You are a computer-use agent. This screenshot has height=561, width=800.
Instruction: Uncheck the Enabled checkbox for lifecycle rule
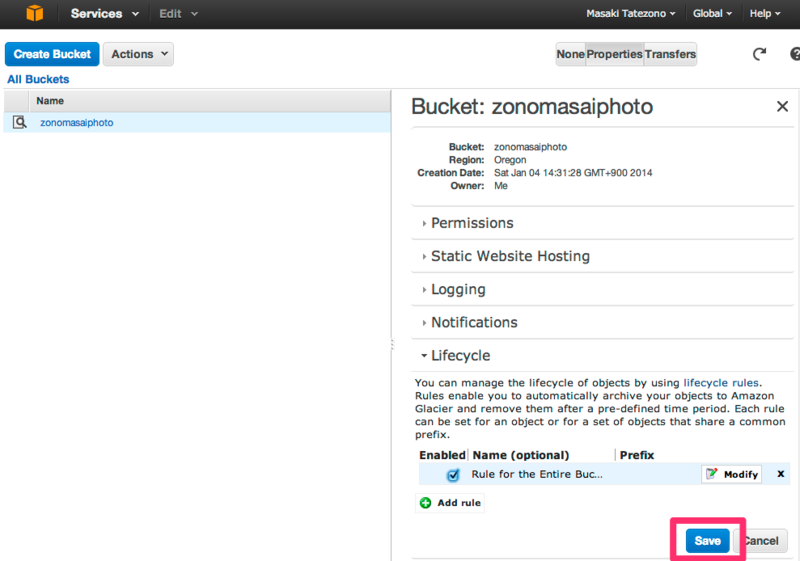(x=453, y=475)
